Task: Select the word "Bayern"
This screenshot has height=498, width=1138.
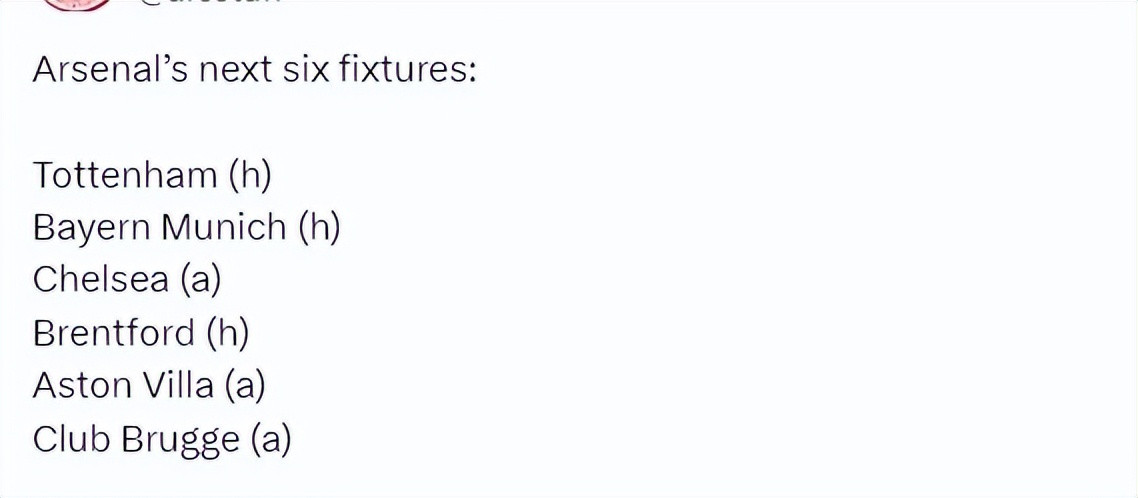Action: pos(91,228)
